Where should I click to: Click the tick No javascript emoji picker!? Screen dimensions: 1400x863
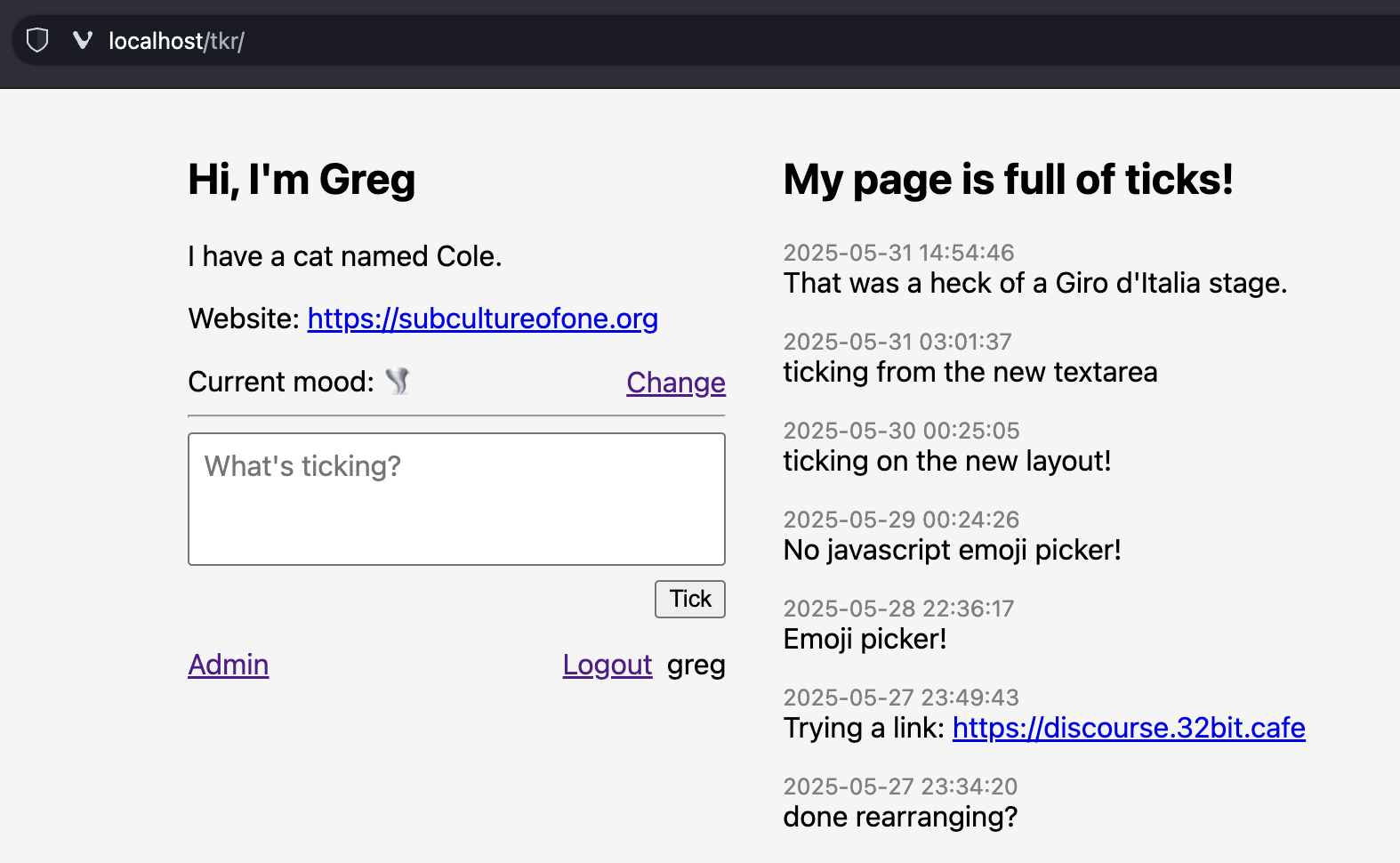tap(952, 550)
